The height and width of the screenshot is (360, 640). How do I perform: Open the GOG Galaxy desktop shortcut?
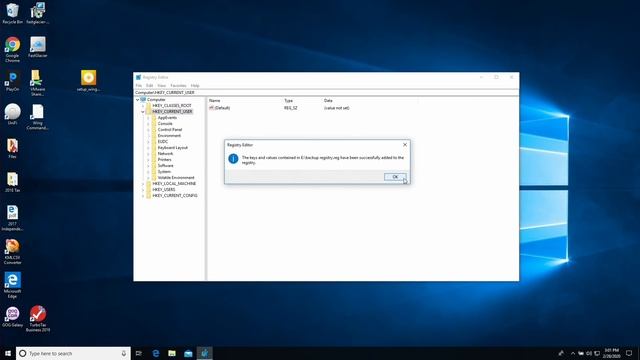click(12, 317)
